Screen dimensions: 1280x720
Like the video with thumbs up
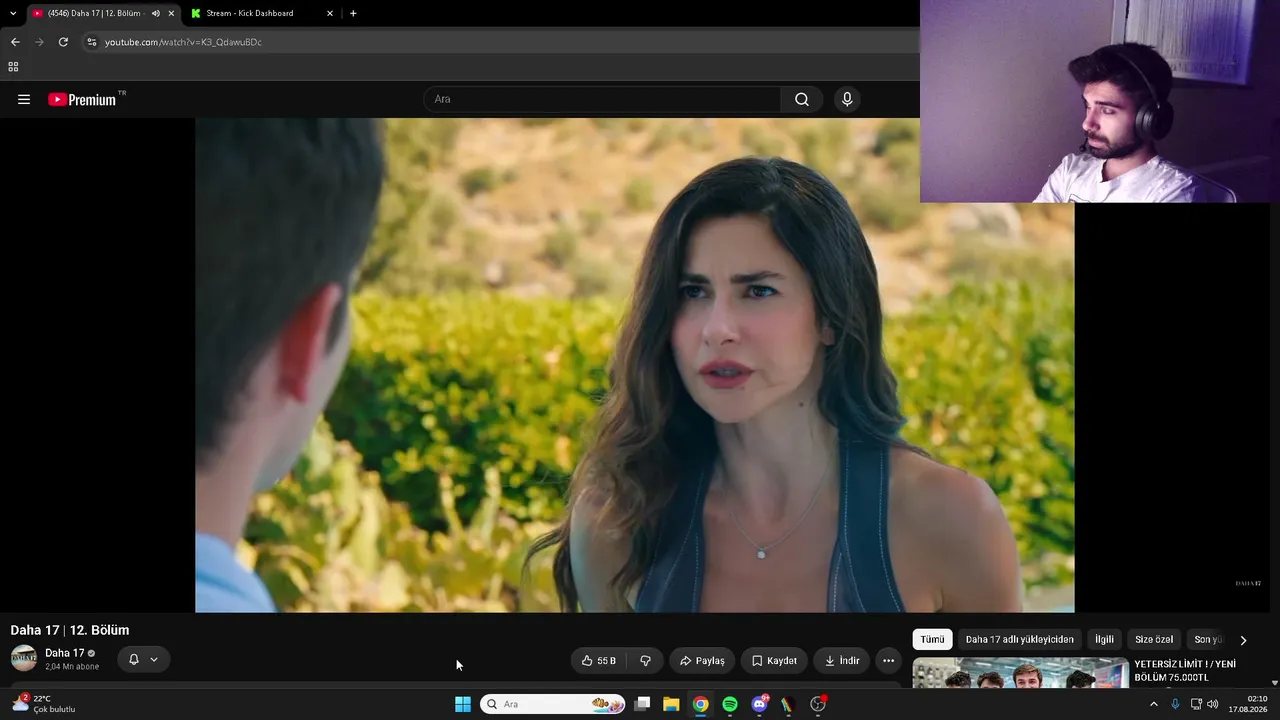[599, 660]
